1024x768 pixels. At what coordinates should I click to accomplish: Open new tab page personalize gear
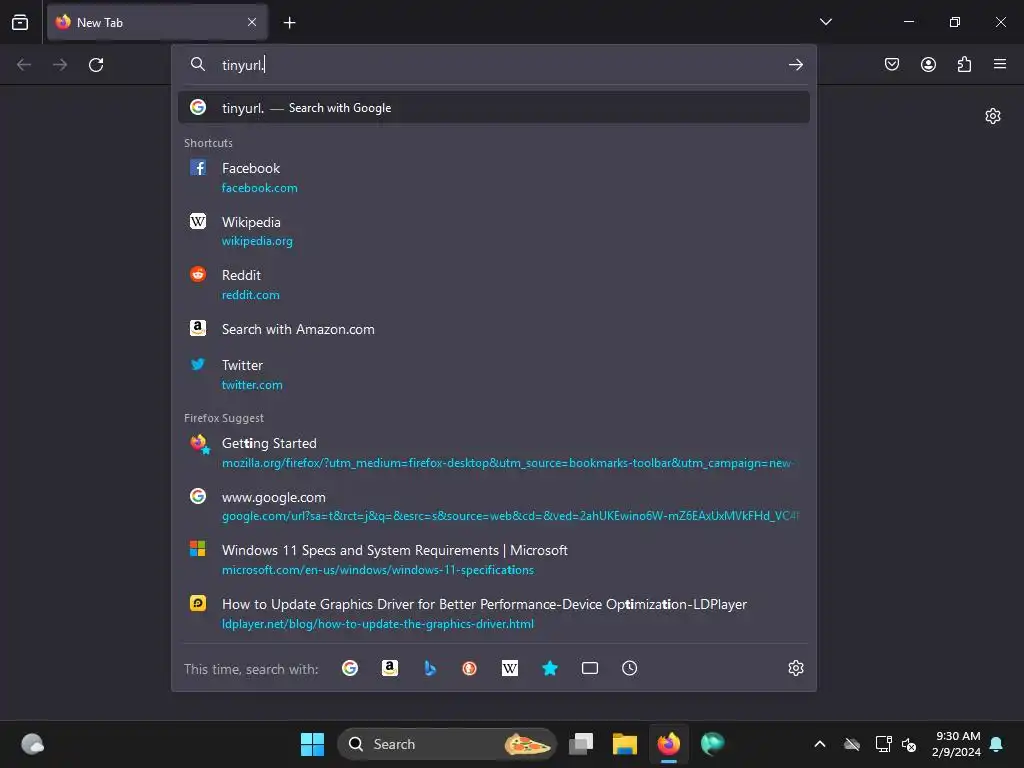pos(993,116)
